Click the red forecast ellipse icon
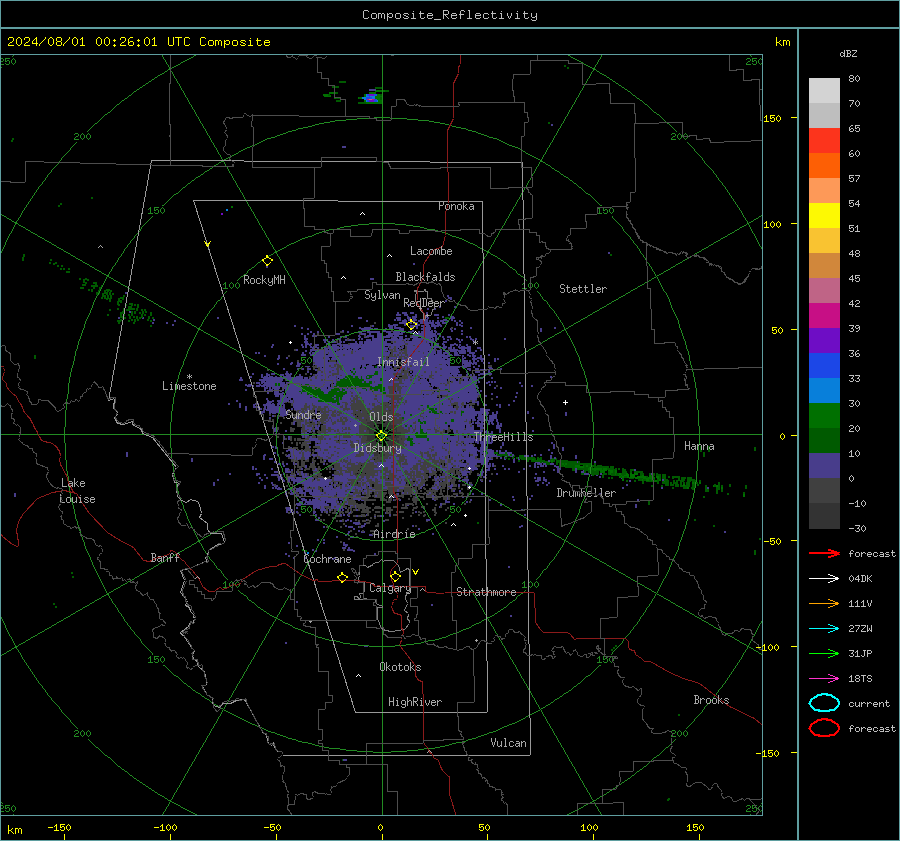Viewport: 900px width, 841px height. pos(824,728)
